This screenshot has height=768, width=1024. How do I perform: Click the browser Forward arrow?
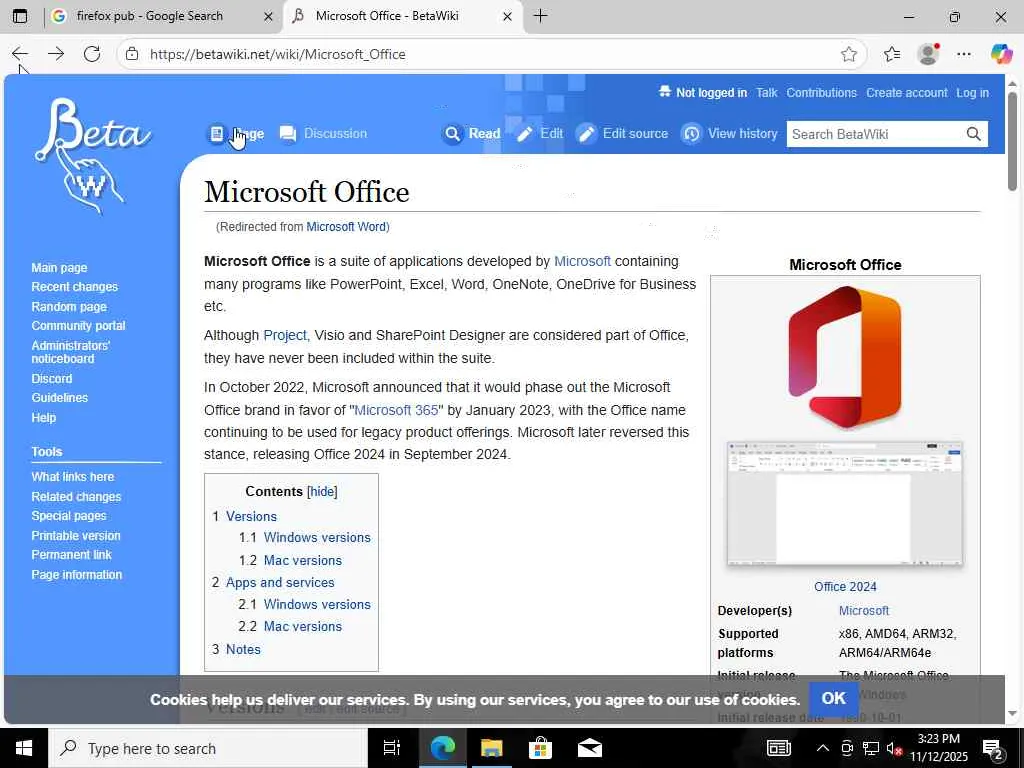coord(56,54)
